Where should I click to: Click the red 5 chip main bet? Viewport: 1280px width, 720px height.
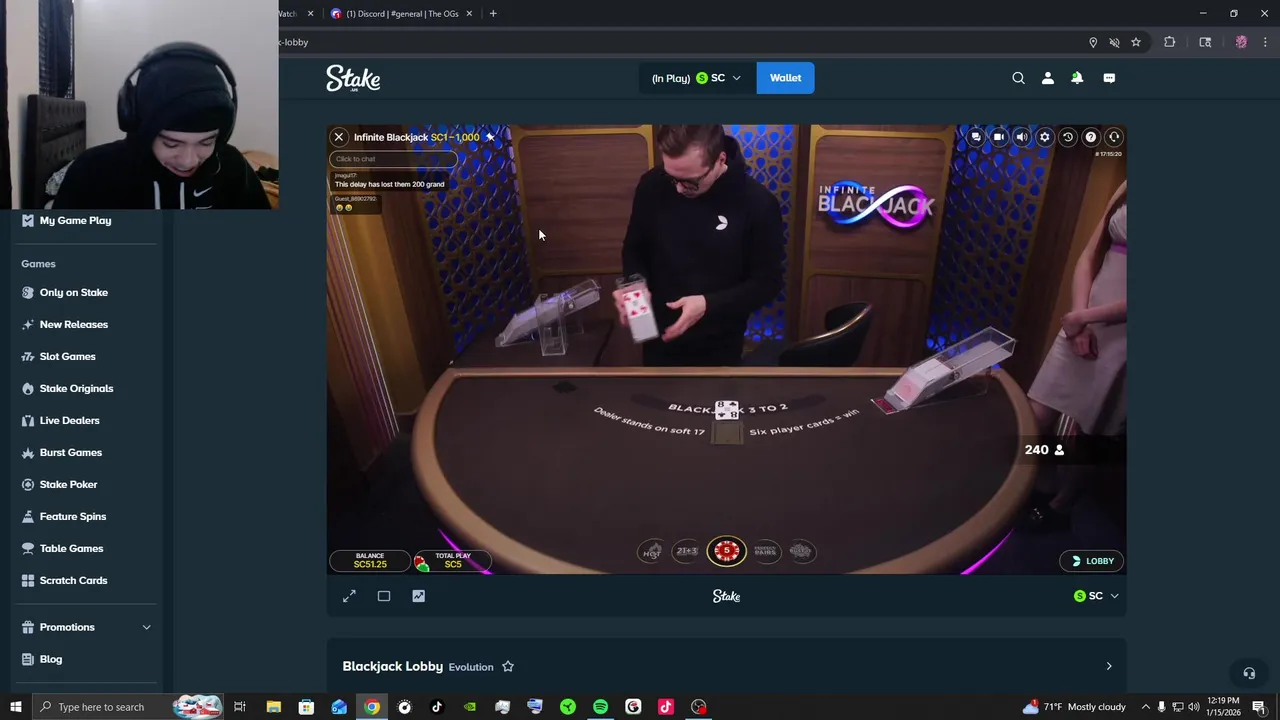727,551
